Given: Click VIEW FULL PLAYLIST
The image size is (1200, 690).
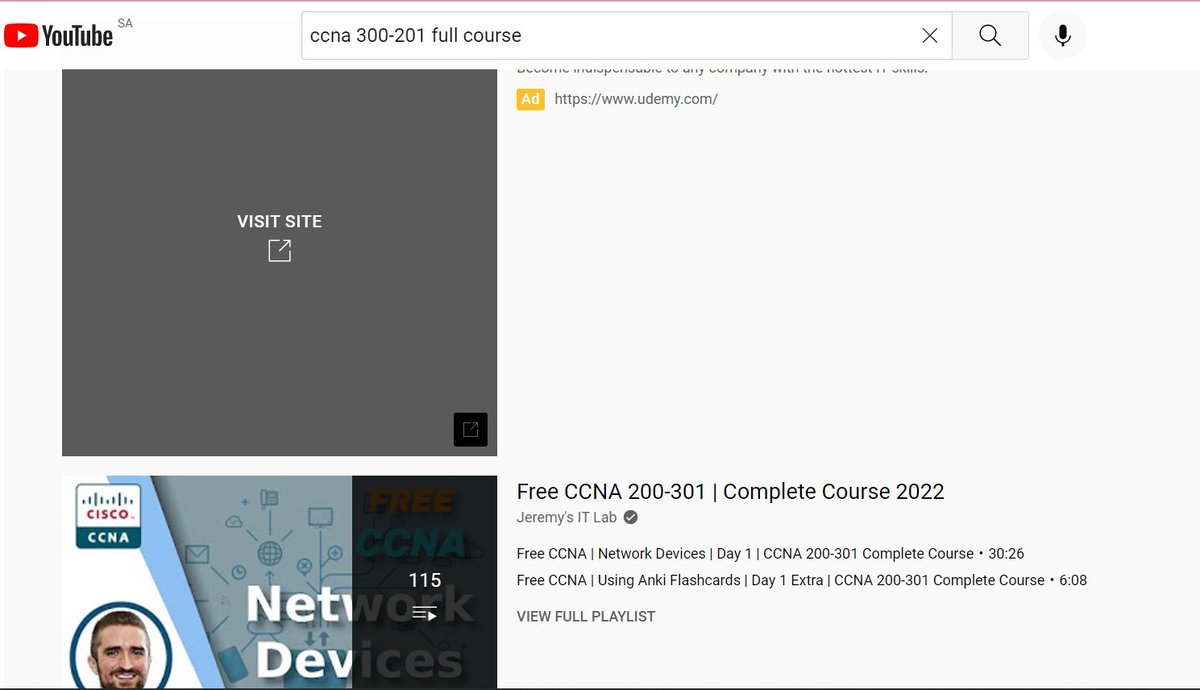Looking at the screenshot, I should pos(586,616).
